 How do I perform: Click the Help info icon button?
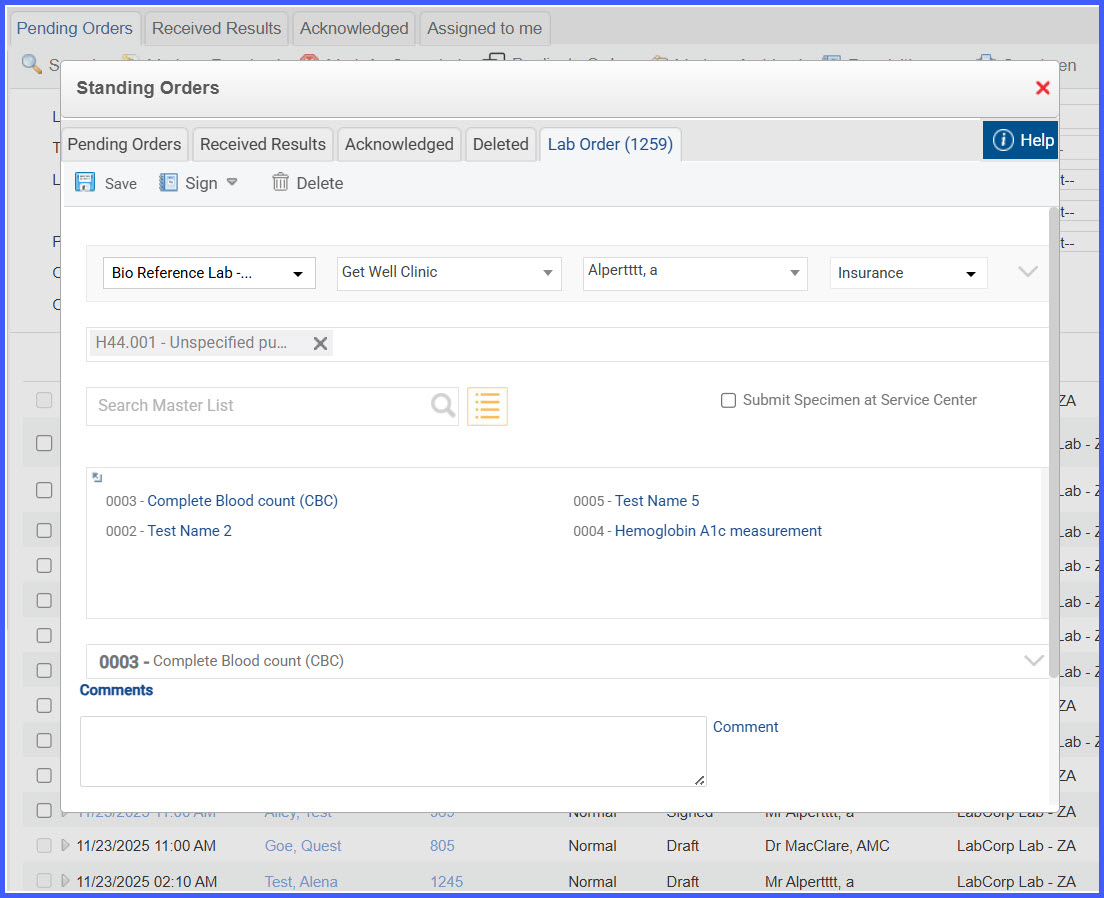[x=1021, y=140]
